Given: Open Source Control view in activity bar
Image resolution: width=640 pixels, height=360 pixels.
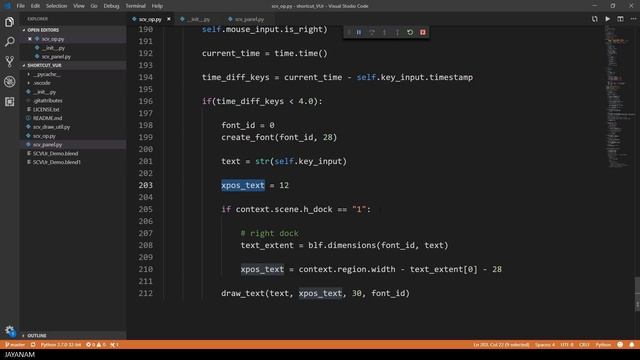Looking at the screenshot, I should [x=9, y=62].
